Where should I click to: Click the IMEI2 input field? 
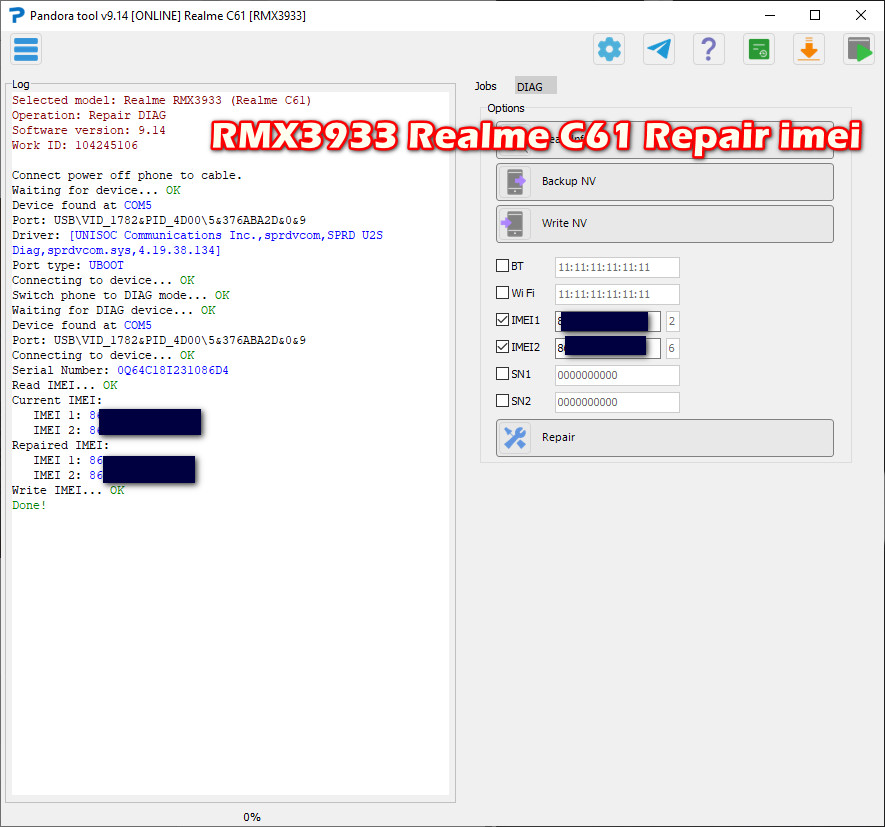[x=607, y=348]
